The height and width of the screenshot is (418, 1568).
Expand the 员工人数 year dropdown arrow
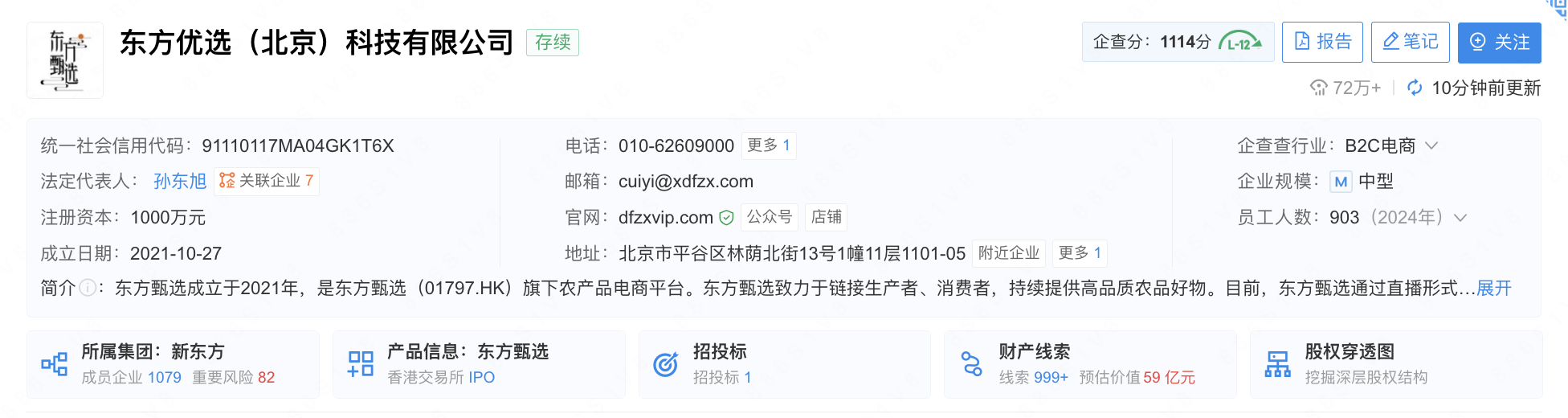pos(1460,218)
